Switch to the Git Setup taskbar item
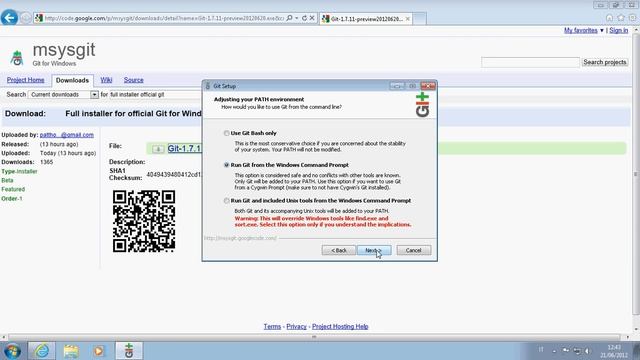Screen dimensions: 640x360 (129, 351)
